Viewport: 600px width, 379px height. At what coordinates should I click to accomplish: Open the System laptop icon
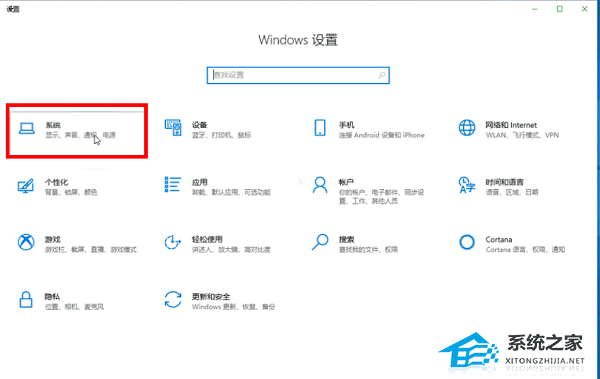click(x=27, y=129)
